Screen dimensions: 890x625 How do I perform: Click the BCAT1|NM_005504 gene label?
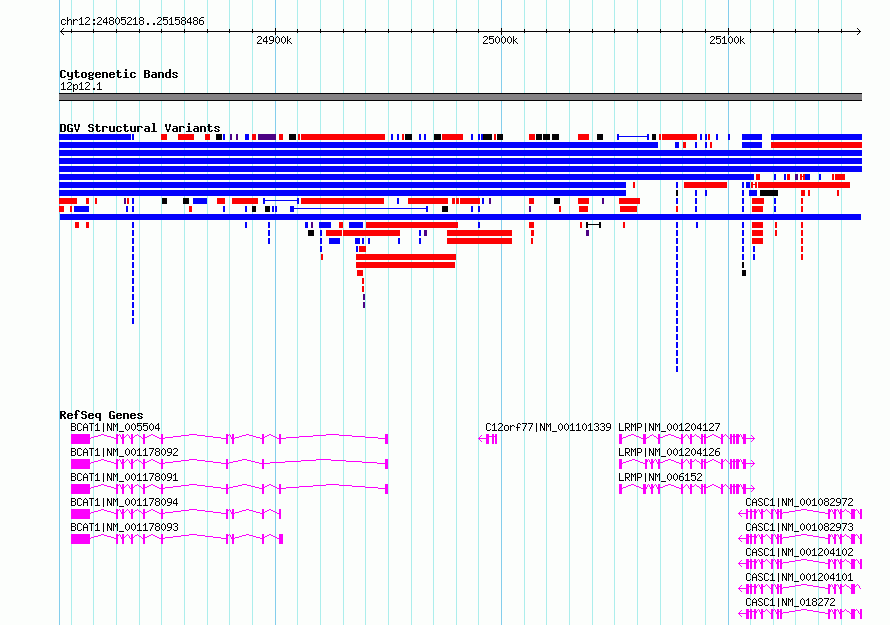click(115, 427)
